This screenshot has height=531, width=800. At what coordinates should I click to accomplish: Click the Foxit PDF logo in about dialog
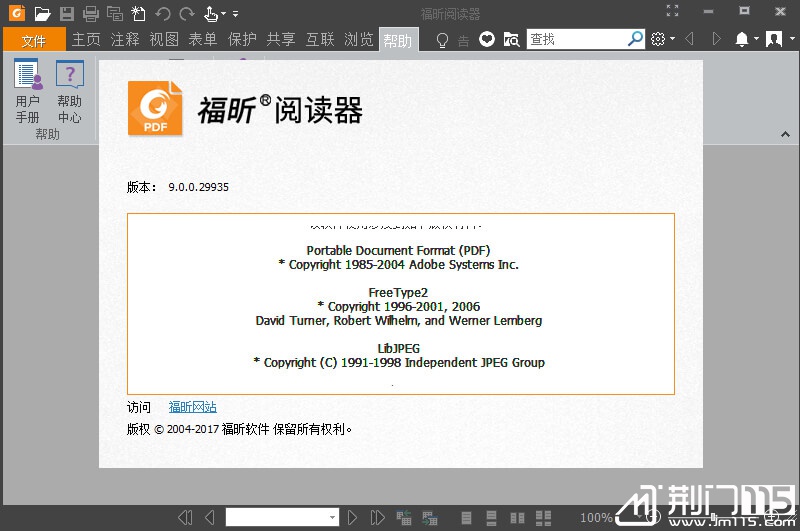point(155,109)
